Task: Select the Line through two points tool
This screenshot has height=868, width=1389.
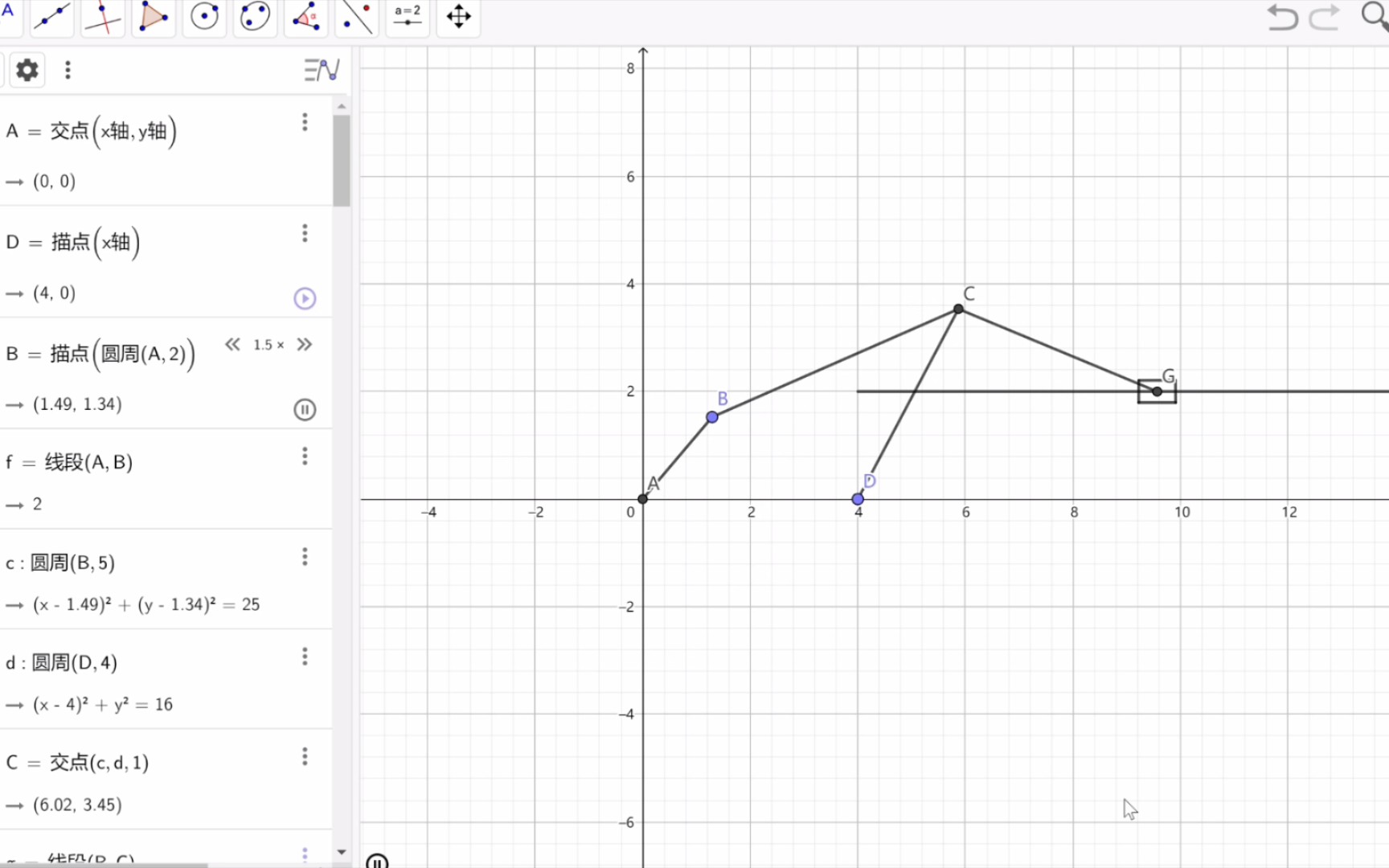Action: click(52, 17)
